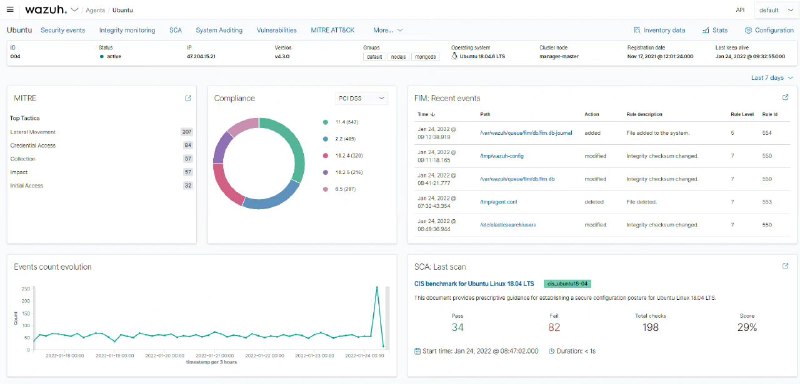
Task: Open the hamburger navigation menu
Action: (x=10, y=10)
